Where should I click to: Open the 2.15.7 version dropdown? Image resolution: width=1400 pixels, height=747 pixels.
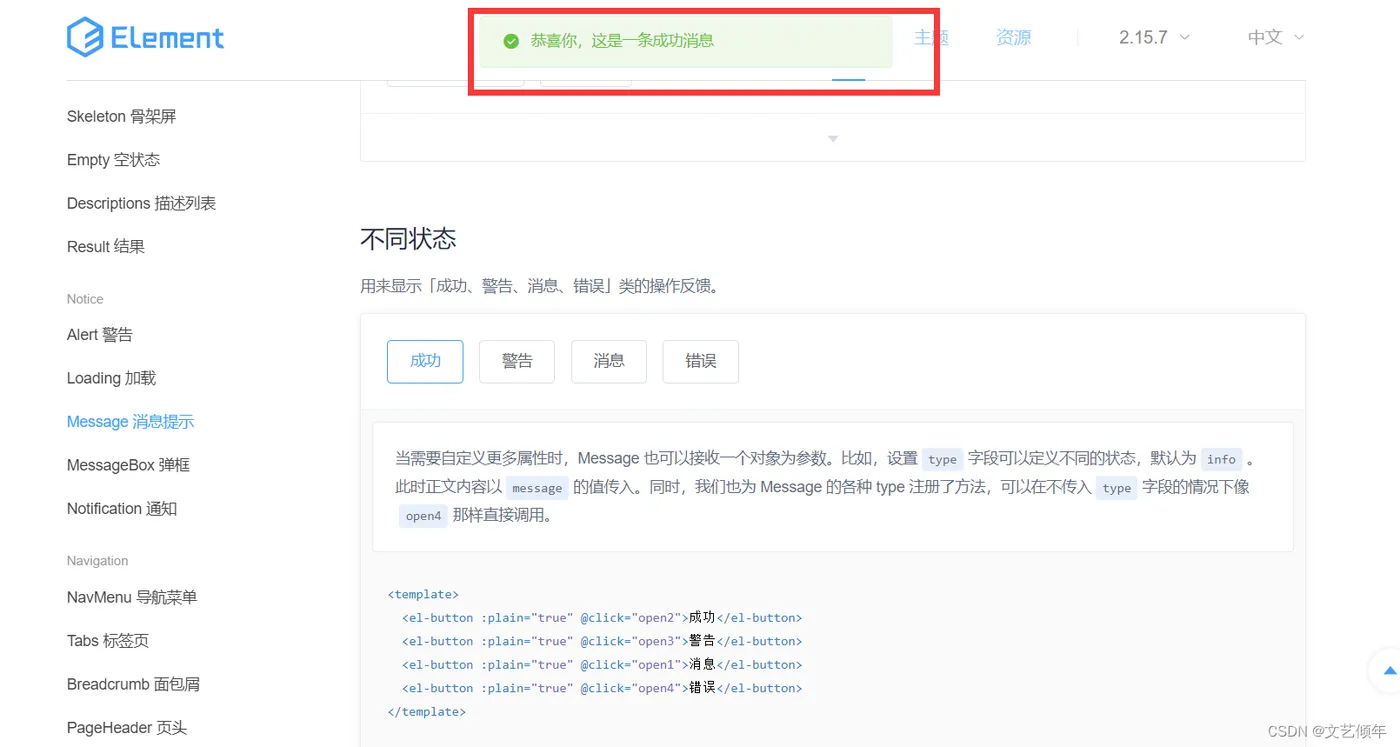pos(1152,37)
